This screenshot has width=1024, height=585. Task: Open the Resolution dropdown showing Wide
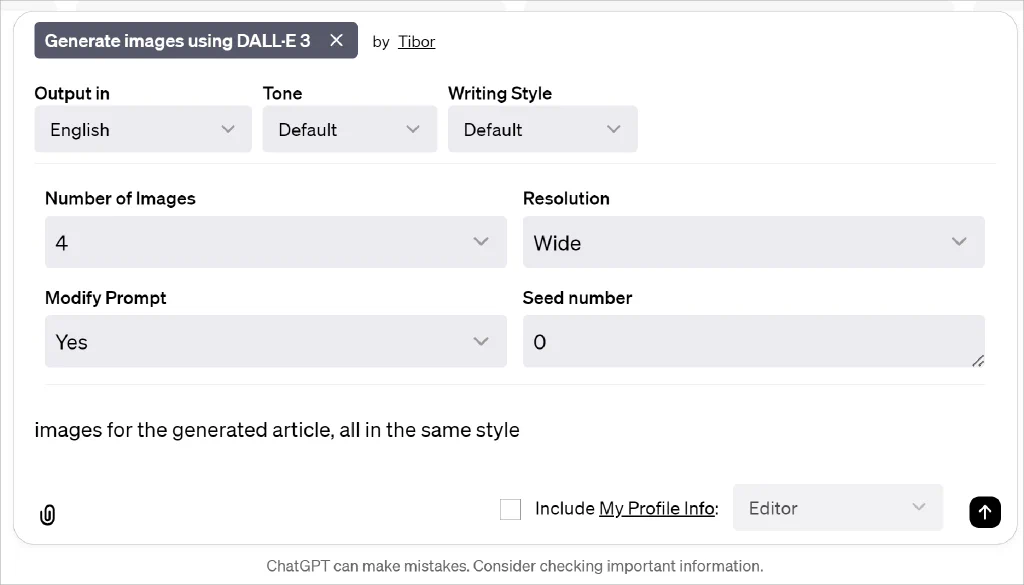753,242
